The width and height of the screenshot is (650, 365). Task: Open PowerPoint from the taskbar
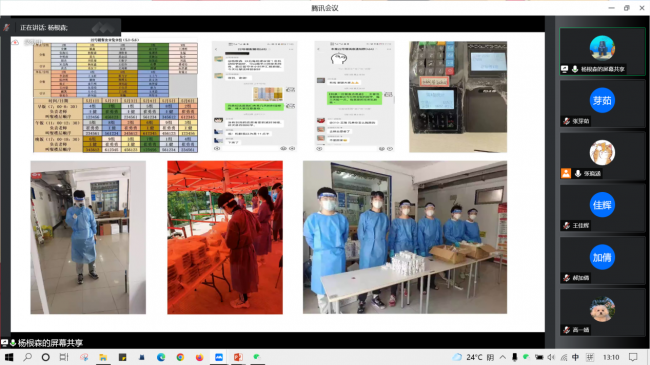(x=238, y=357)
